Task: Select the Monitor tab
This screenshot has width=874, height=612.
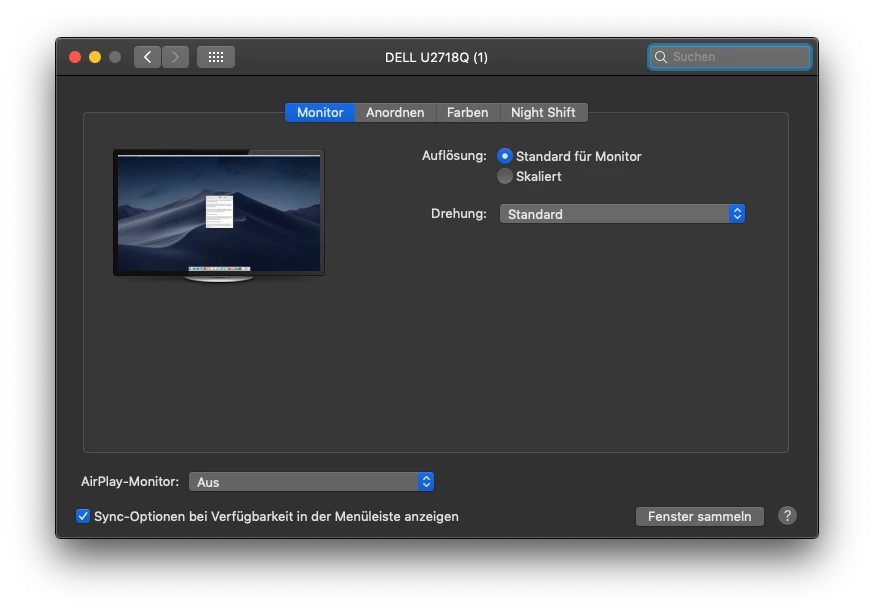Action: click(320, 113)
